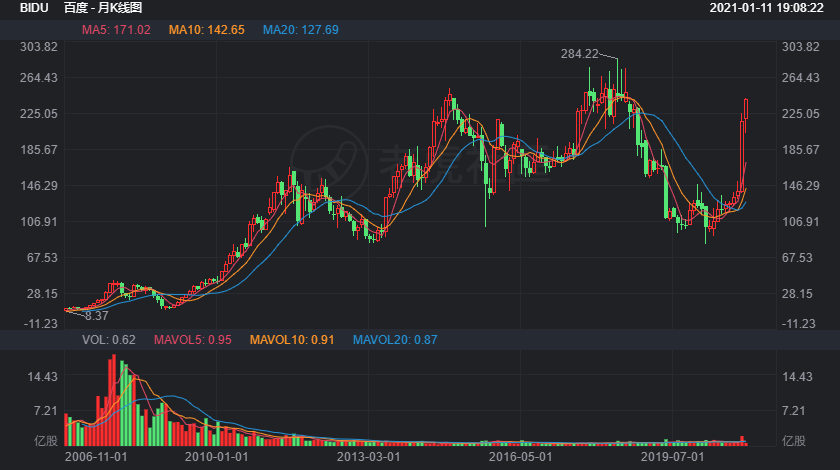Click the left axis -11.23 price label
This screenshot has height=470, width=840.
coord(40,324)
